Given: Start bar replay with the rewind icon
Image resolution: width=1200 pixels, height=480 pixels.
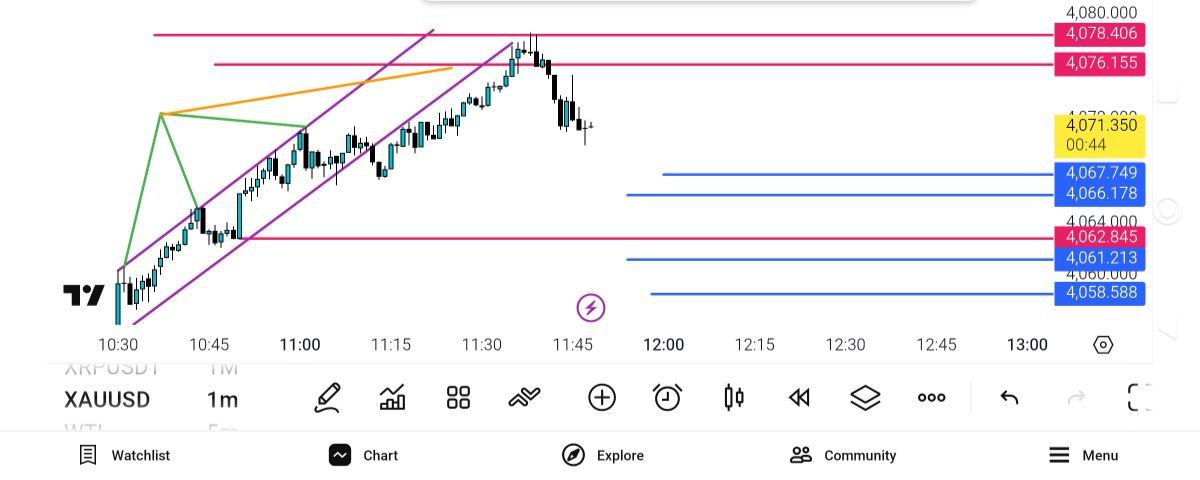Looking at the screenshot, I should [798, 398].
